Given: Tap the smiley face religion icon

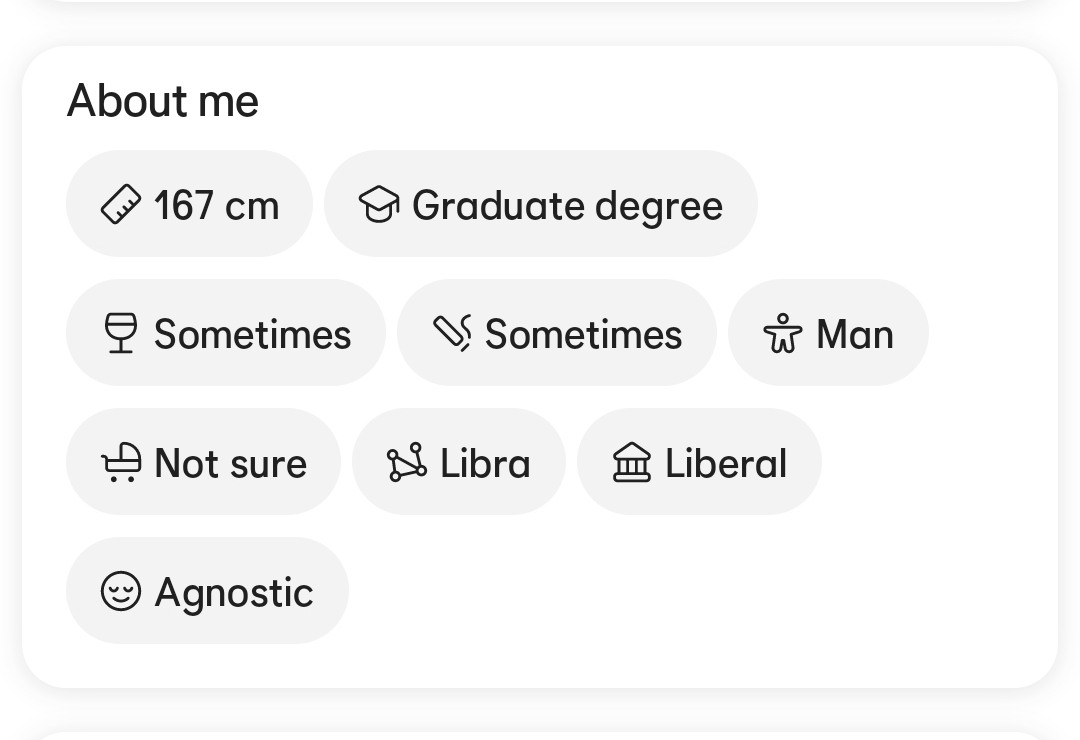Looking at the screenshot, I should pyautogui.click(x=121, y=592).
